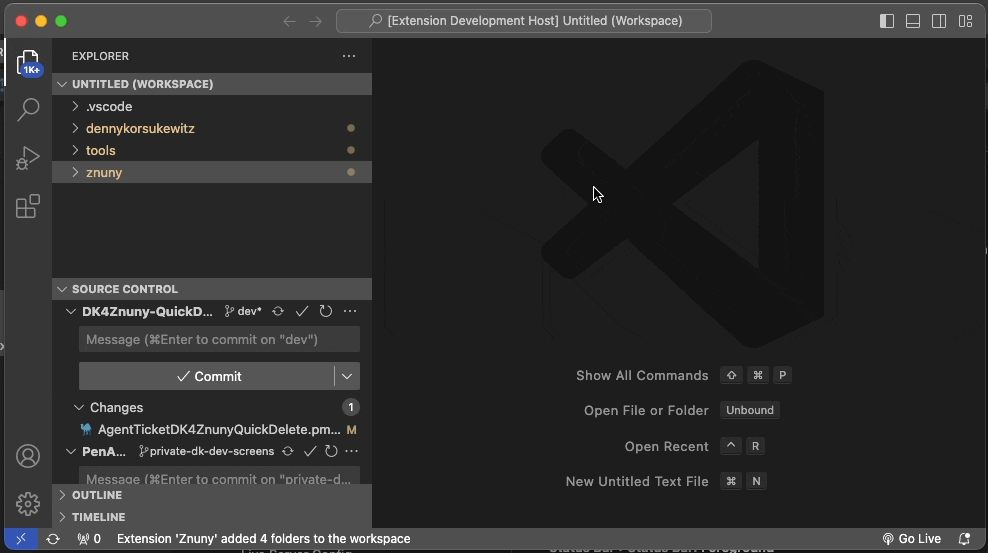
Task: Open the Manage gear icon
Action: click(28, 504)
